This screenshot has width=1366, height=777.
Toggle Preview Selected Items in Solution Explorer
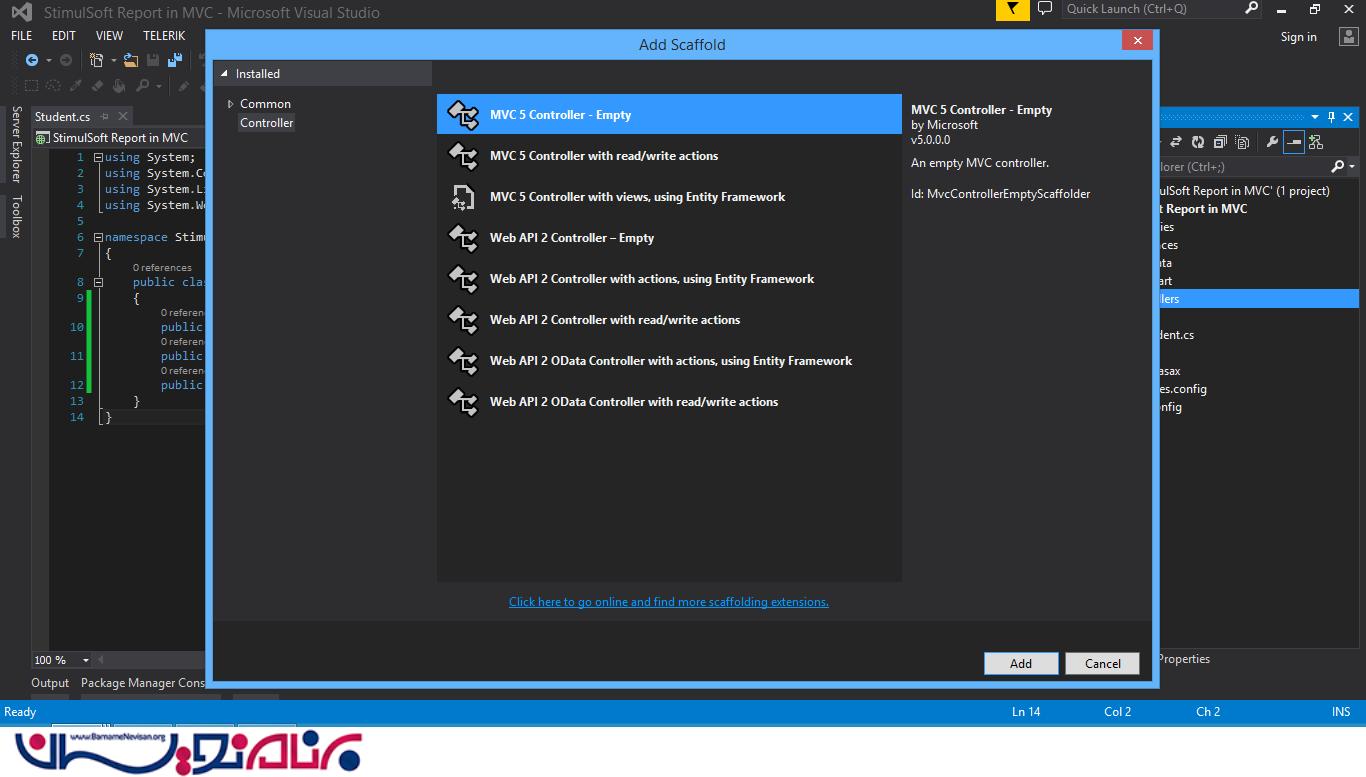(1294, 142)
